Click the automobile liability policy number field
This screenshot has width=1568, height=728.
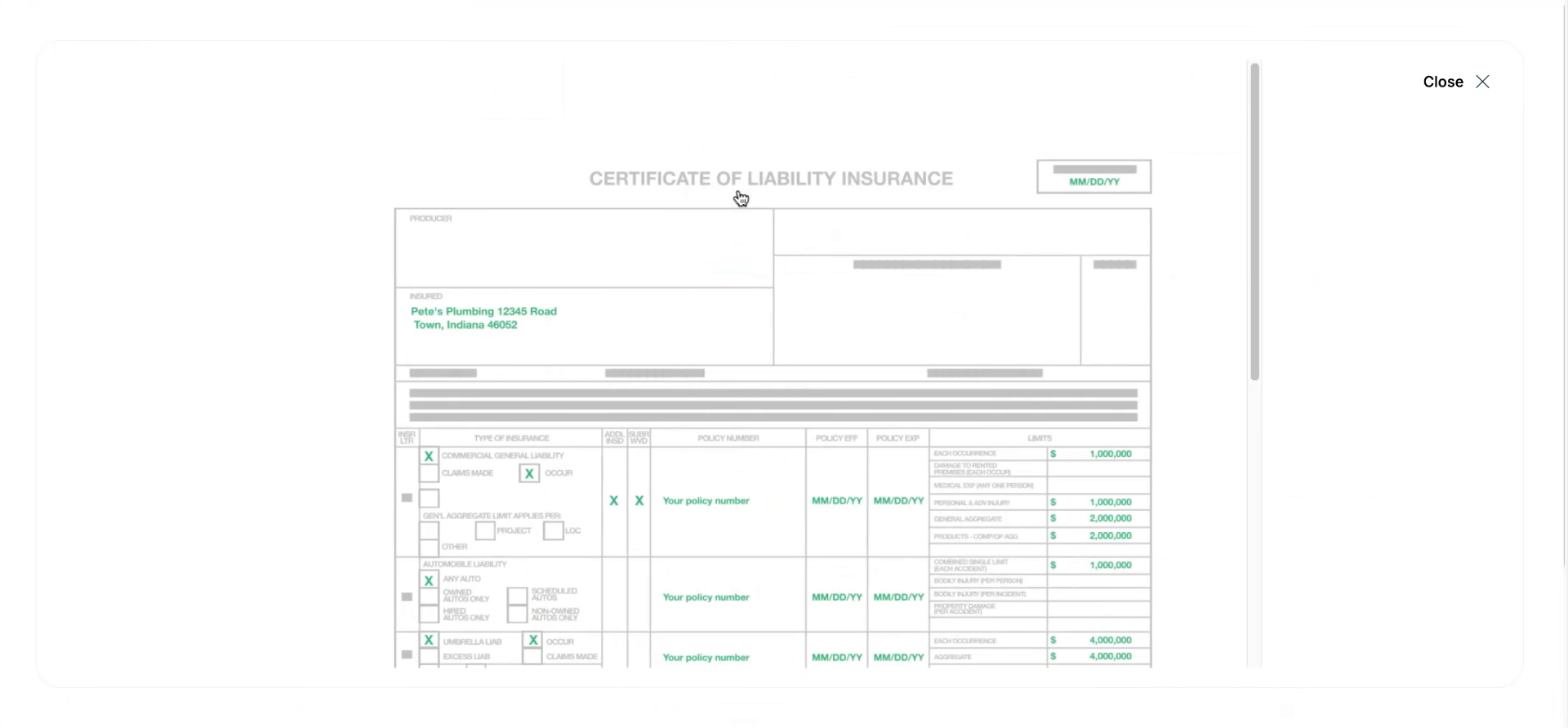(706, 597)
